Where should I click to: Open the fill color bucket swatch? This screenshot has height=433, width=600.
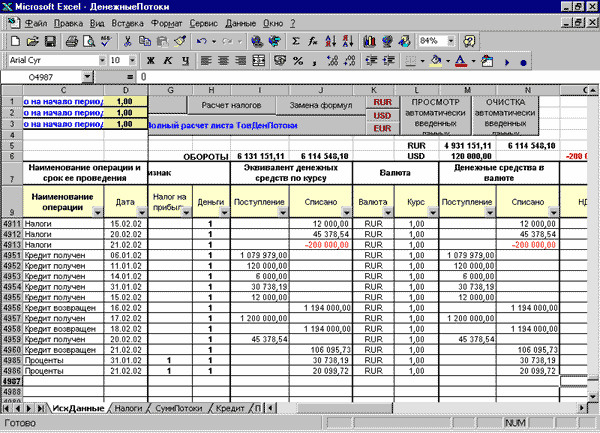tap(436, 61)
